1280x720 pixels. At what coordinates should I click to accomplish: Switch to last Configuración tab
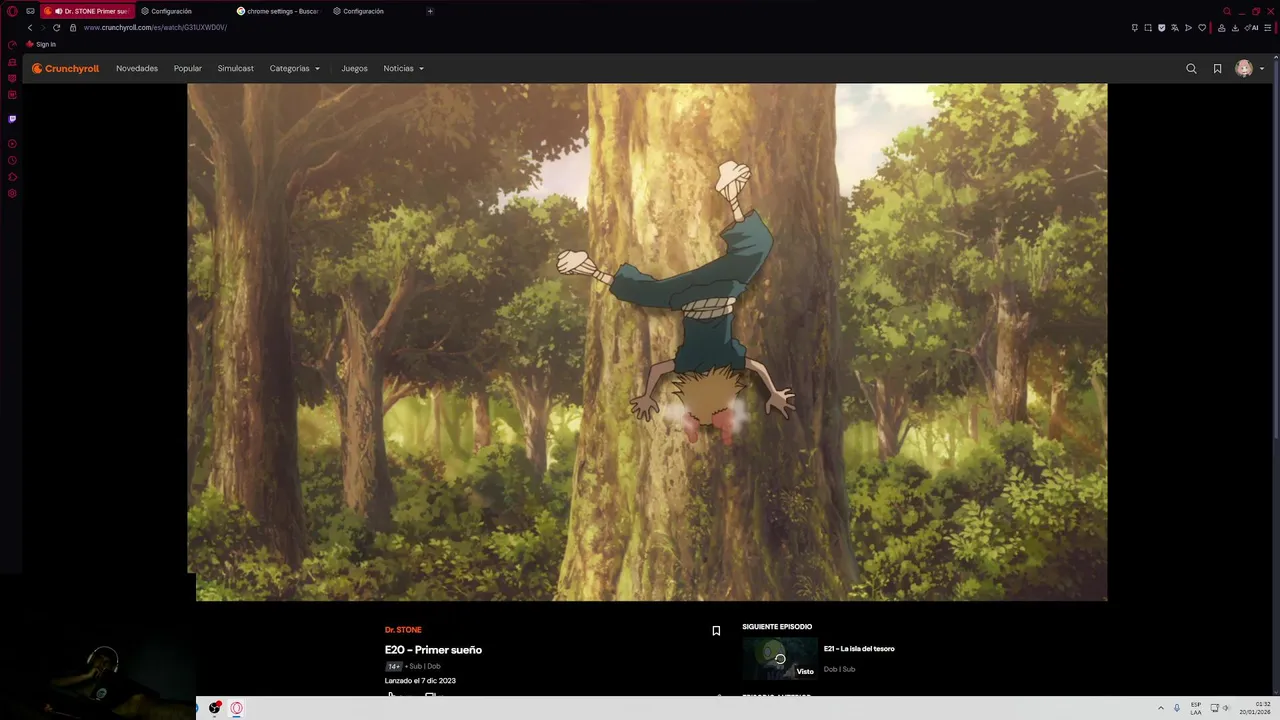[376, 11]
